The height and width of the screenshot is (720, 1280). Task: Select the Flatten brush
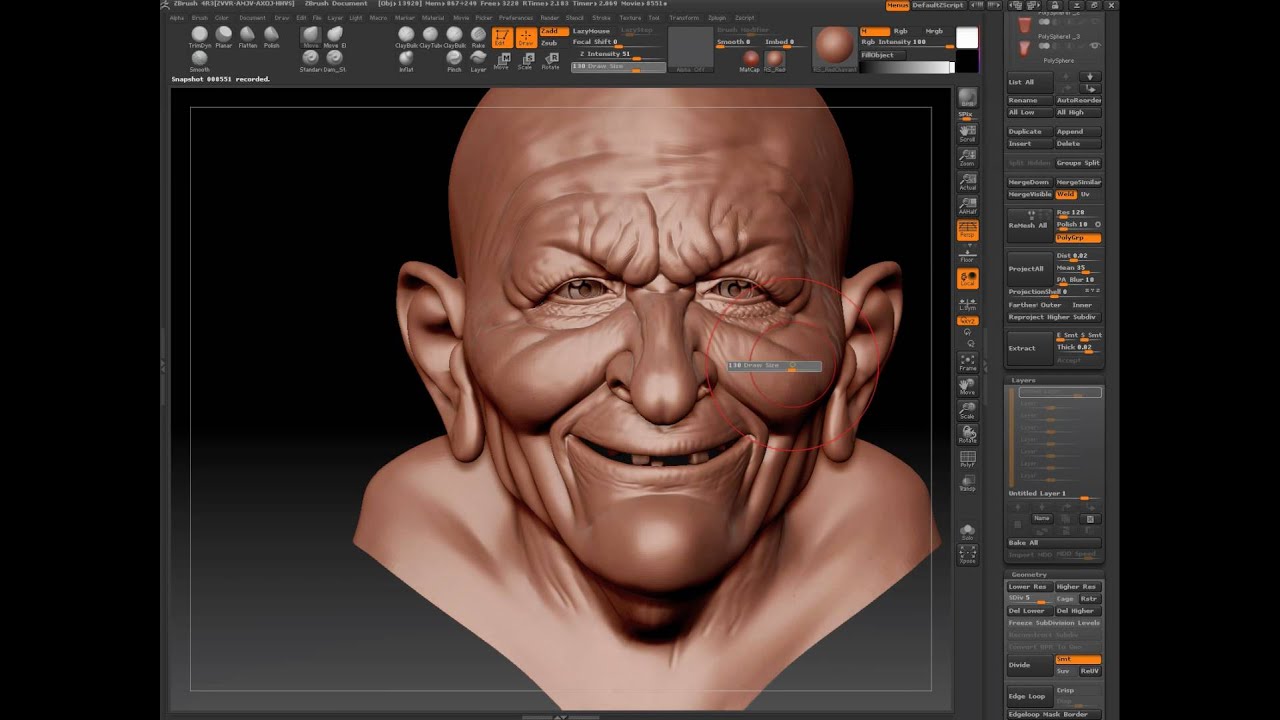(x=248, y=37)
